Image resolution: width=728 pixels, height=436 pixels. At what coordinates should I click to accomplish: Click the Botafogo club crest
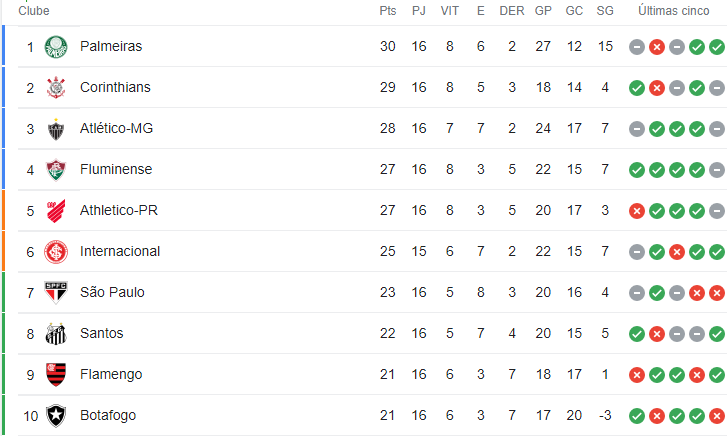coord(56,416)
